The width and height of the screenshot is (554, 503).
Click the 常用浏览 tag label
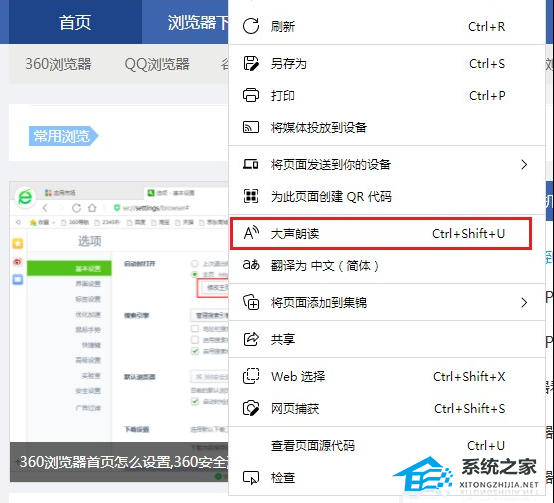pyautogui.click(x=63, y=136)
